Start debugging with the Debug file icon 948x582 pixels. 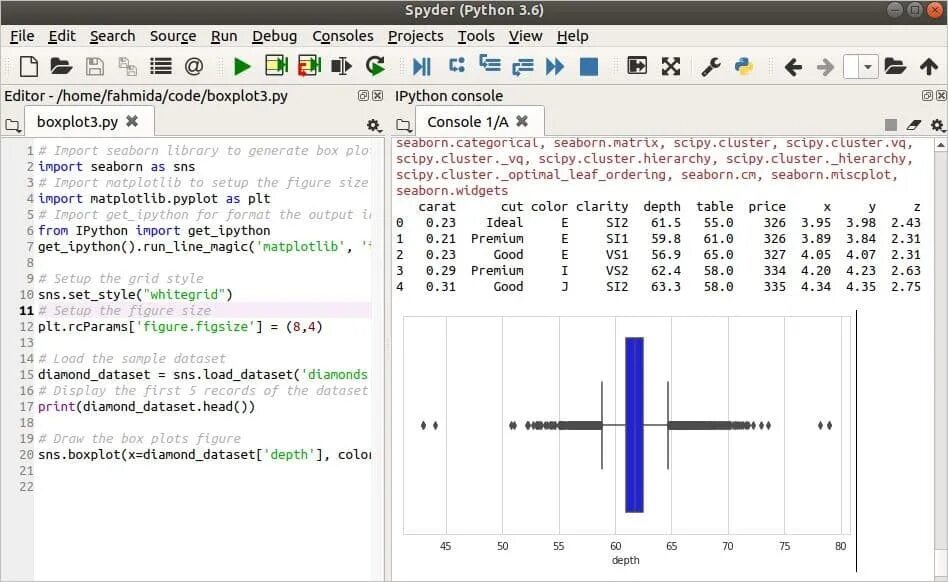coord(421,66)
